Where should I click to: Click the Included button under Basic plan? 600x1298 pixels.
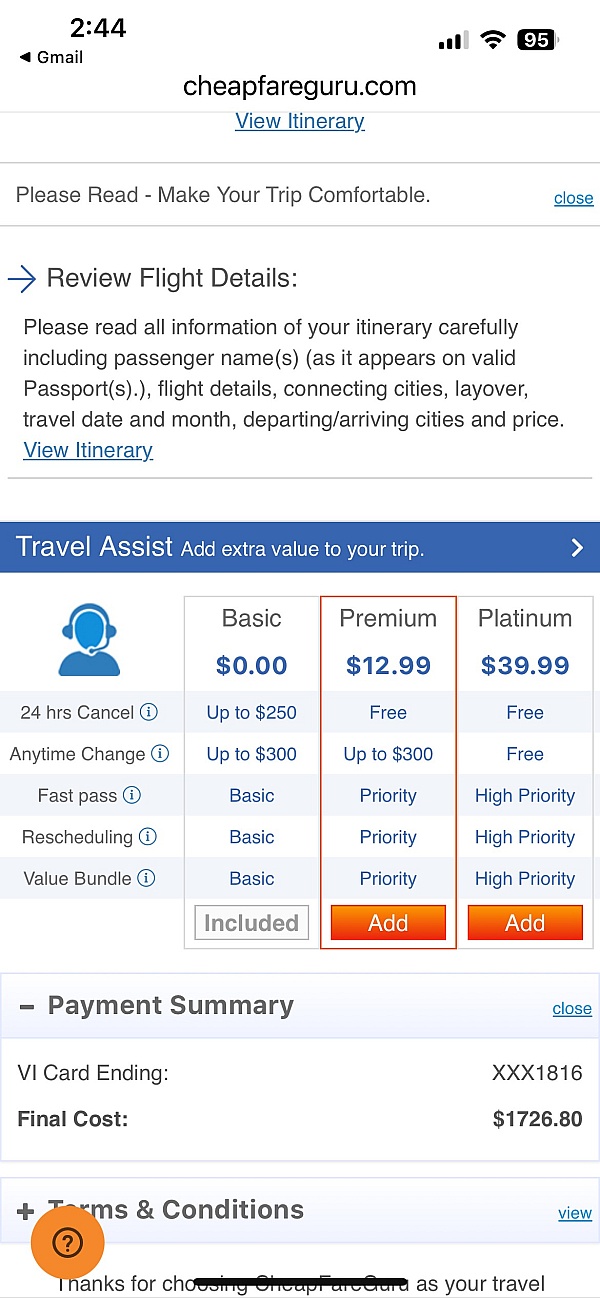(251, 922)
